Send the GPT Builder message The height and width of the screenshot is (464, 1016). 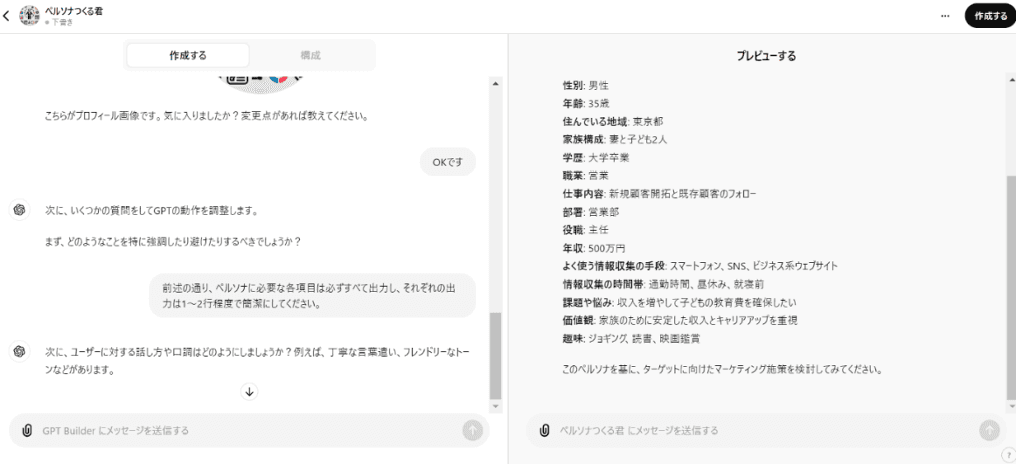click(472, 430)
